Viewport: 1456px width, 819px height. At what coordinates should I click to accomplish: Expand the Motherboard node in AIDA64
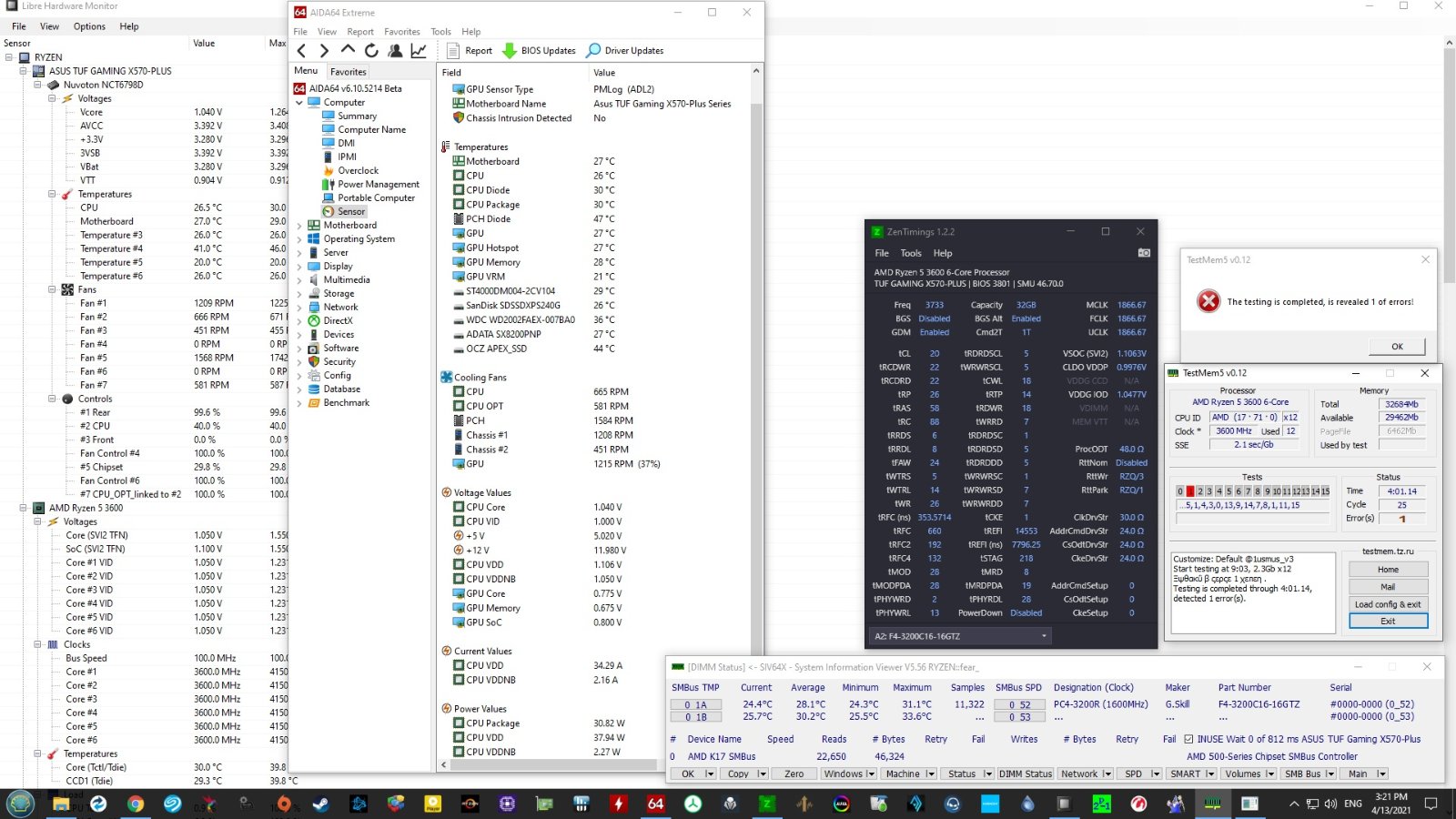pyautogui.click(x=298, y=225)
